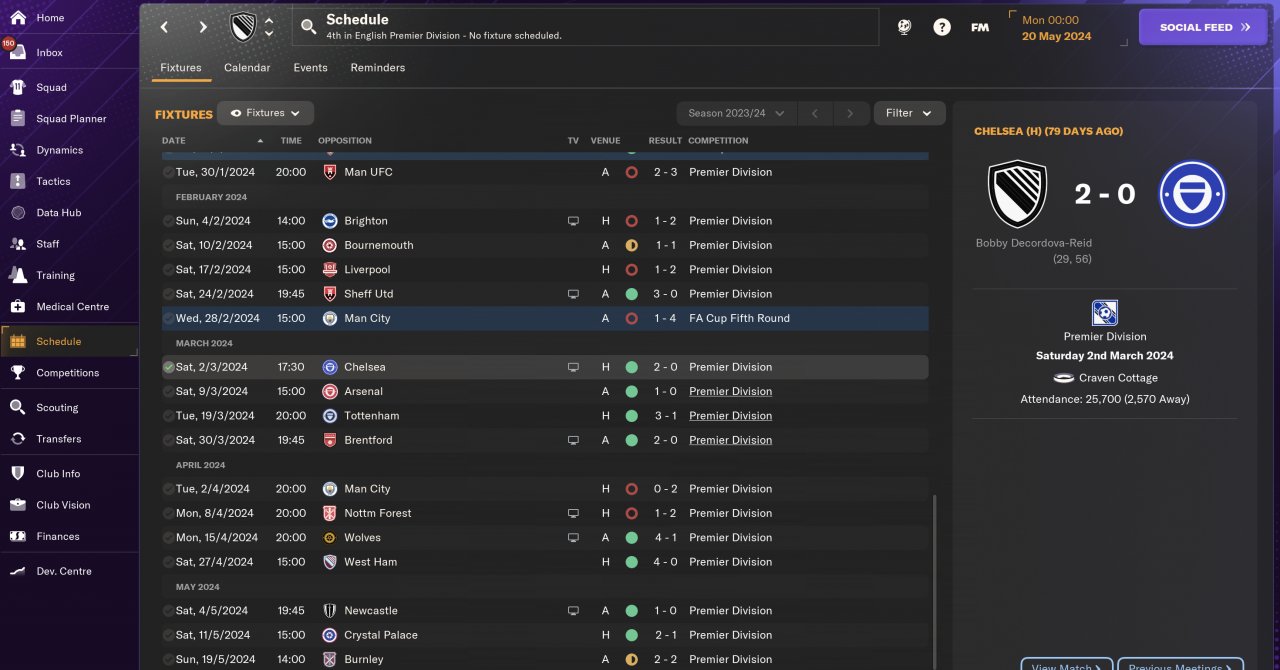The width and height of the screenshot is (1280, 670).
Task: Switch to the Calendar tab
Action: coord(247,68)
